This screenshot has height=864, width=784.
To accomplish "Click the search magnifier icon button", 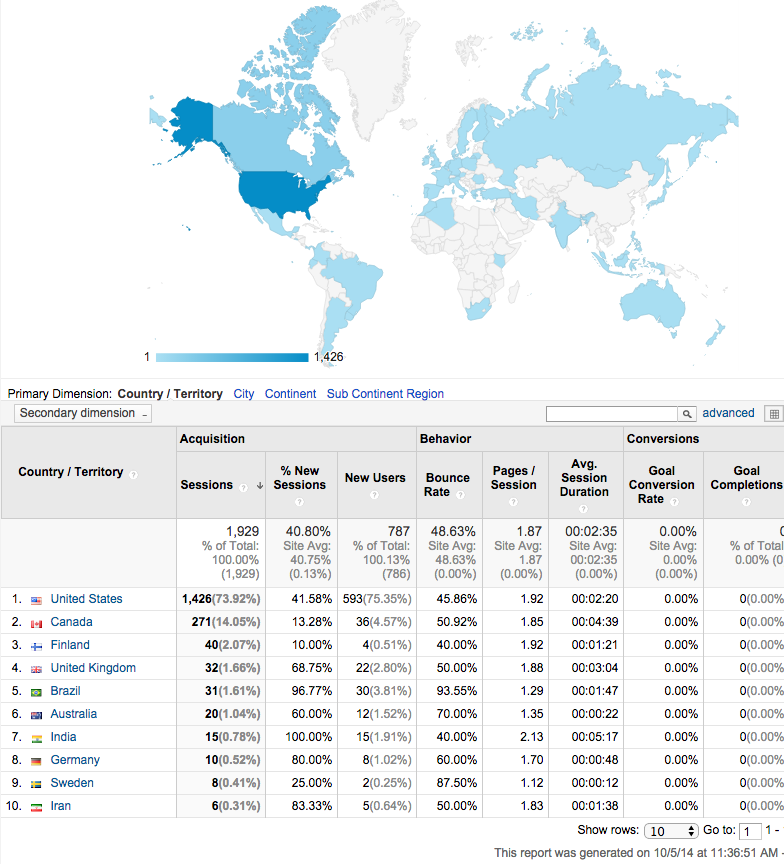I will pyautogui.click(x=686, y=414).
